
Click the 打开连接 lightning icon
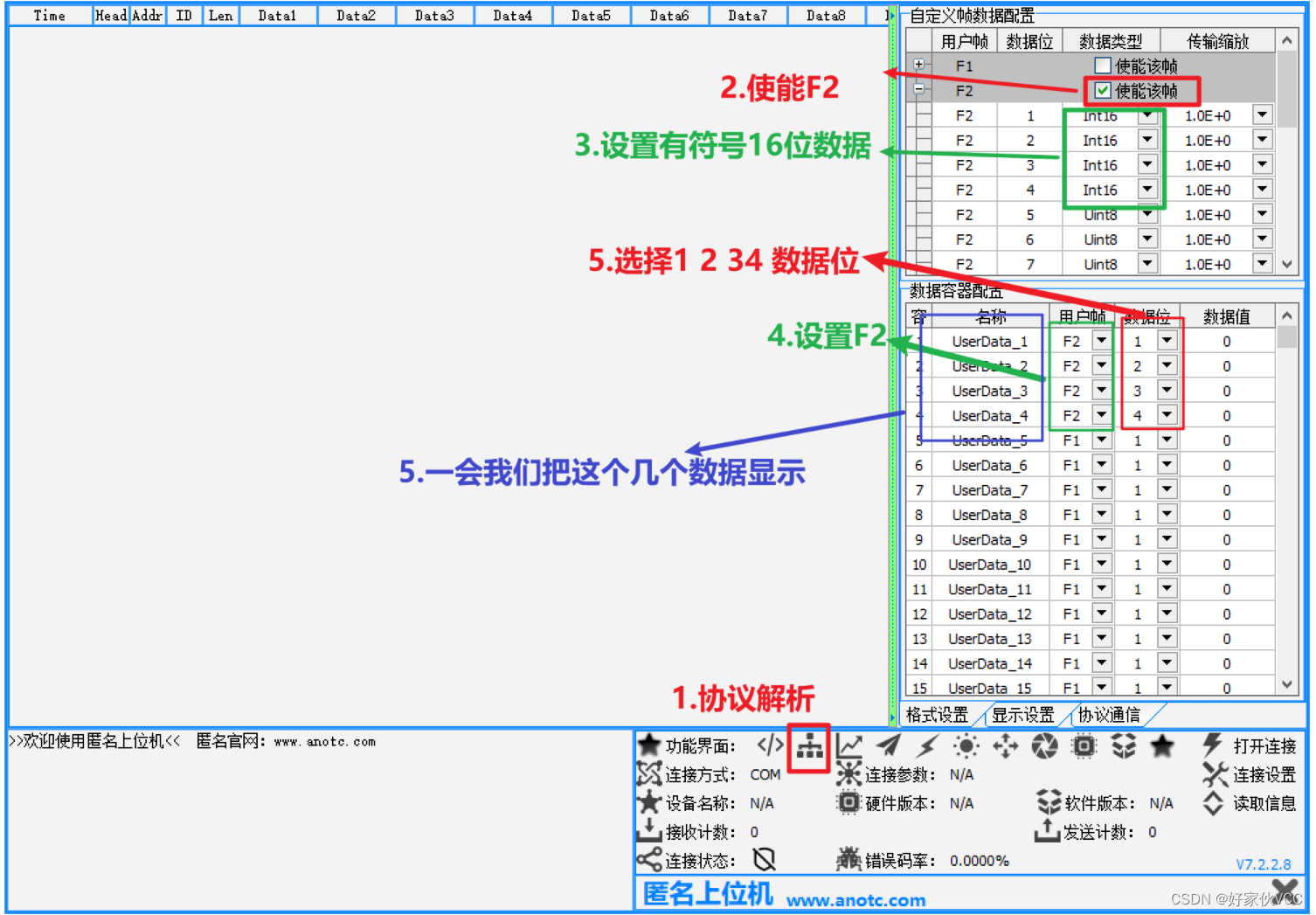pos(1214,746)
